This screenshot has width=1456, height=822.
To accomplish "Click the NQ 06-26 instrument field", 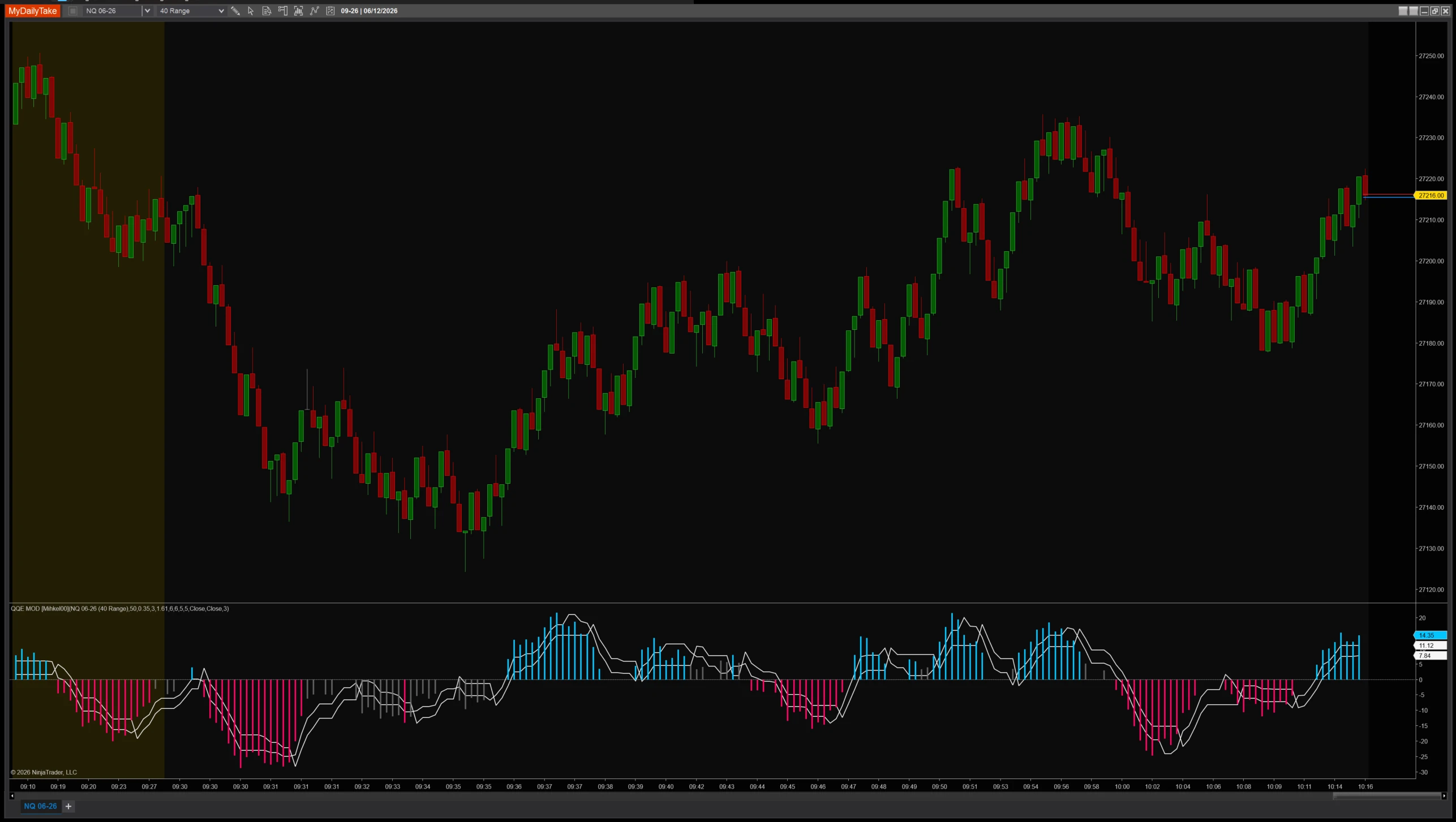I will (x=112, y=11).
